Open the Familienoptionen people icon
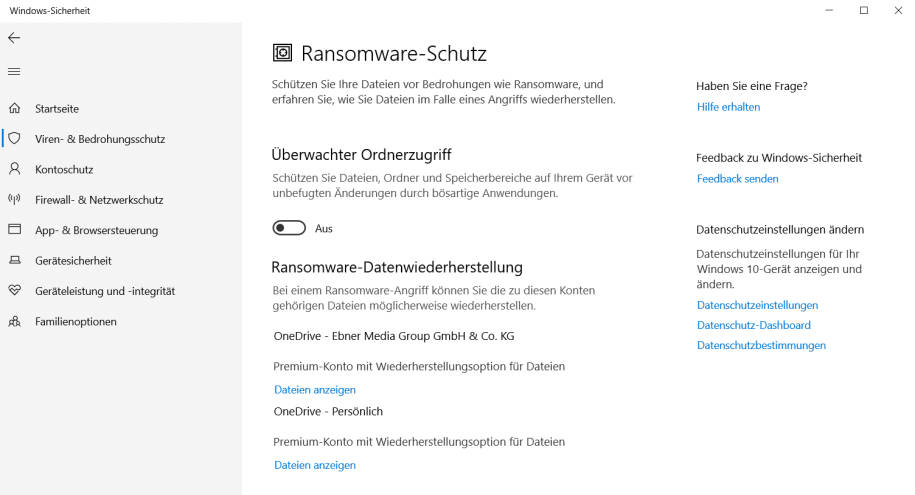 [15, 321]
